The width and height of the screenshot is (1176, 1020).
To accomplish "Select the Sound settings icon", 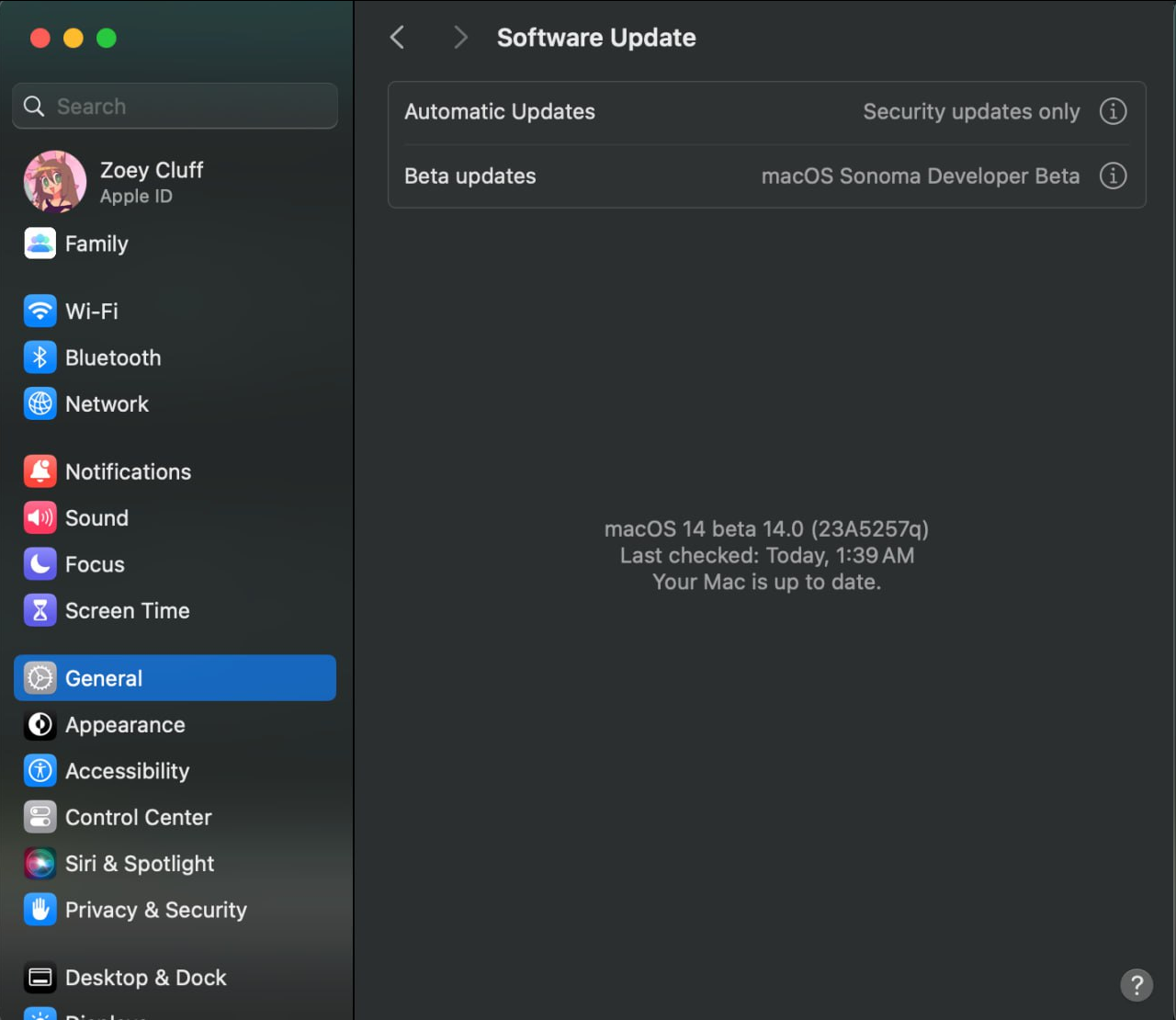I will (40, 518).
